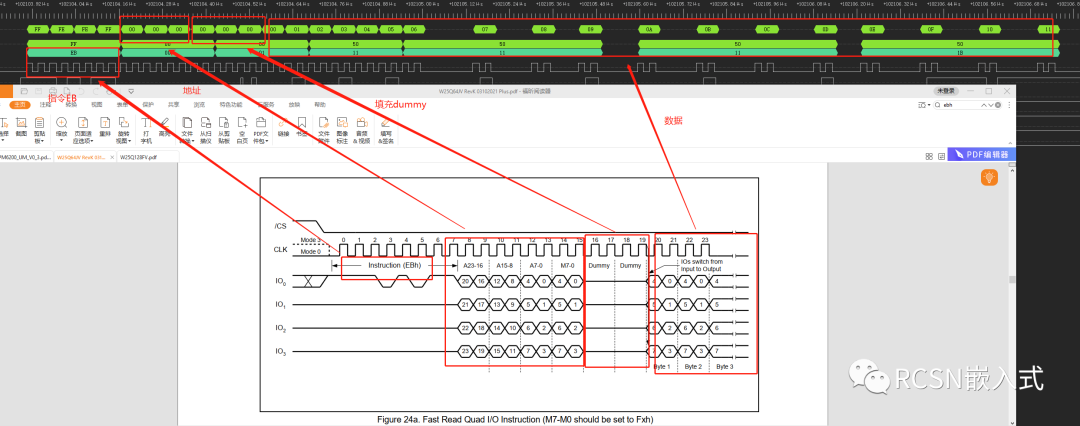
Task: Choose the 高亮 highlight tool
Action: (x=164, y=127)
